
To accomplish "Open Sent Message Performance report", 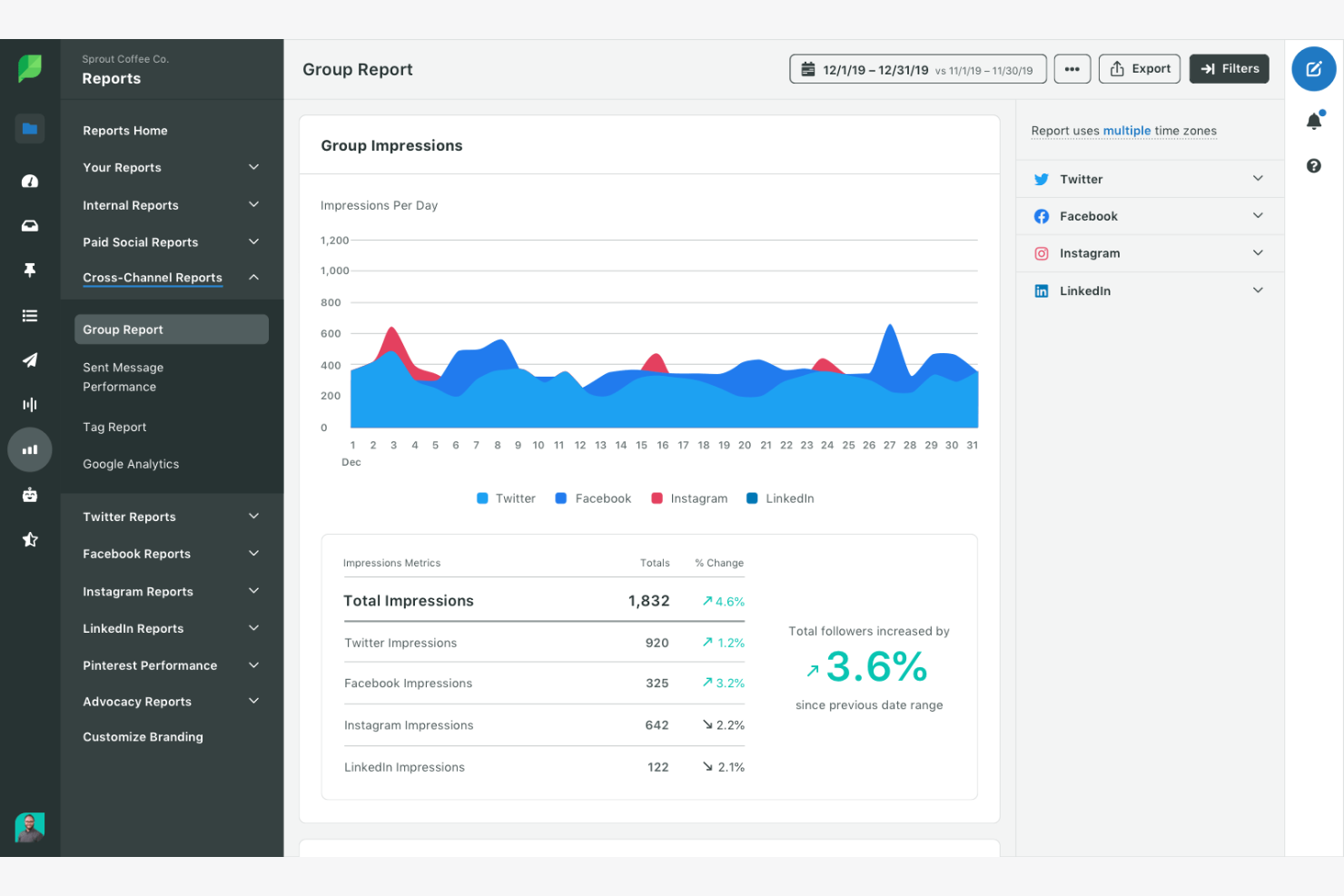I will coord(124,377).
